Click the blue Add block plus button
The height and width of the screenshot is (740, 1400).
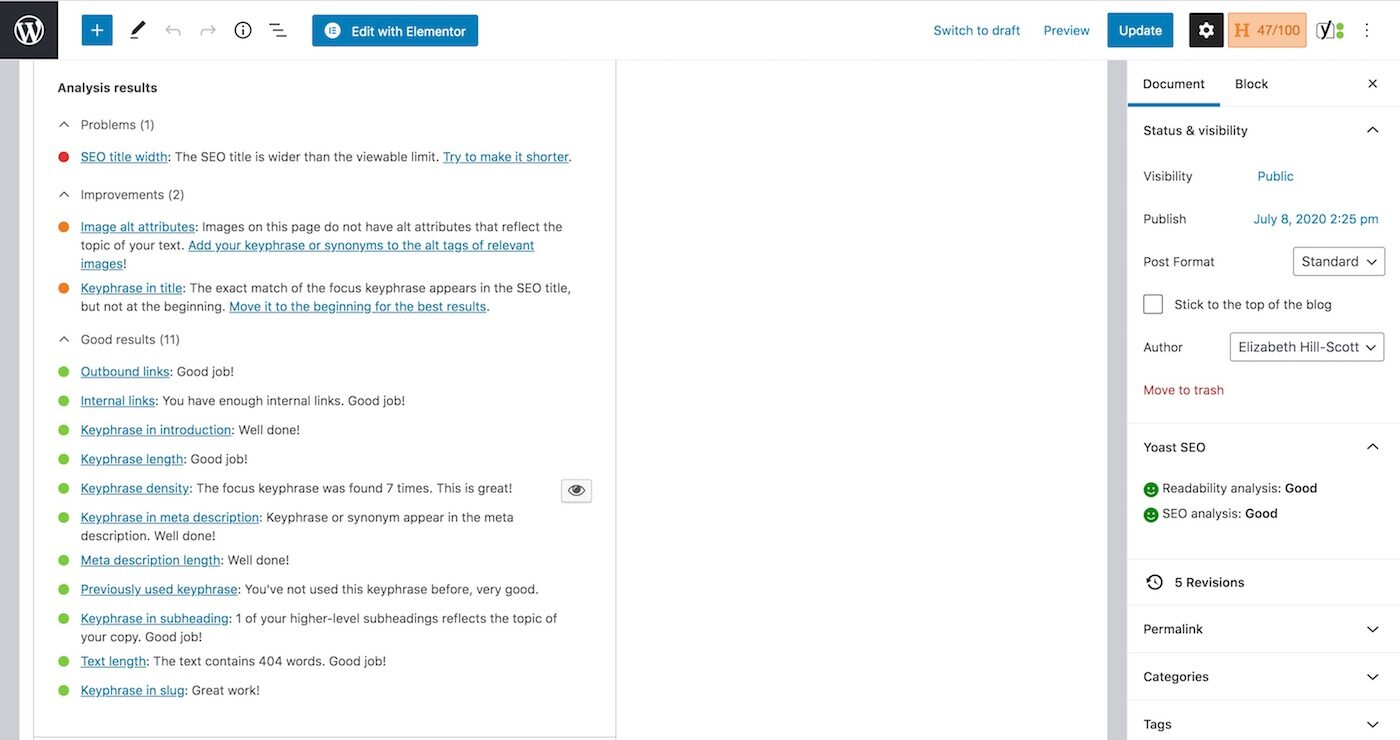[97, 30]
